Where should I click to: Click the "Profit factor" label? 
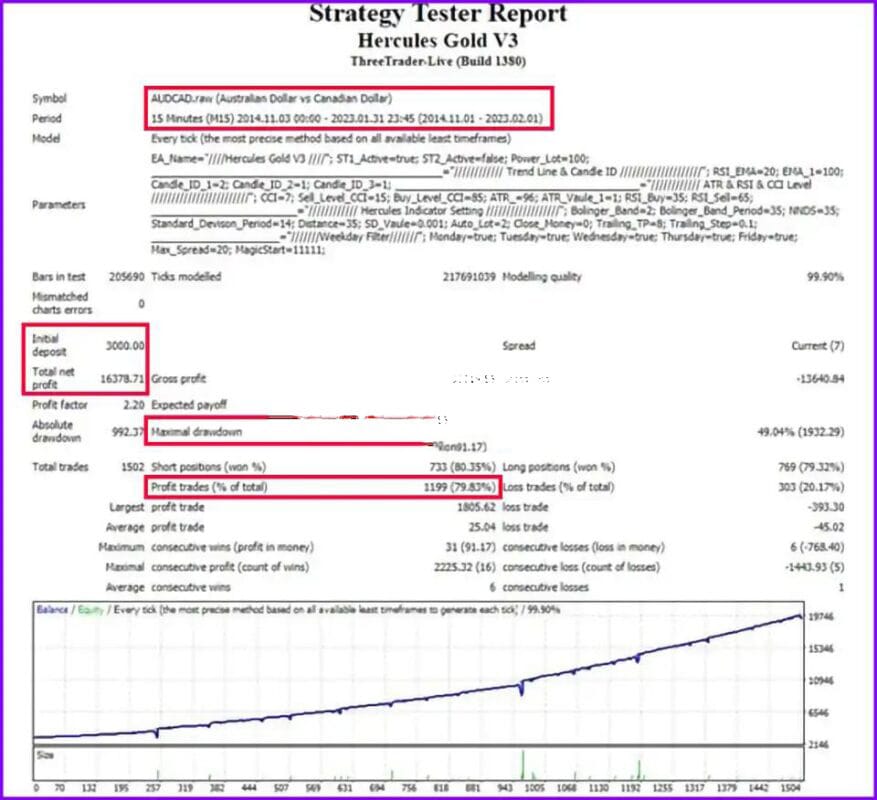click(x=59, y=404)
